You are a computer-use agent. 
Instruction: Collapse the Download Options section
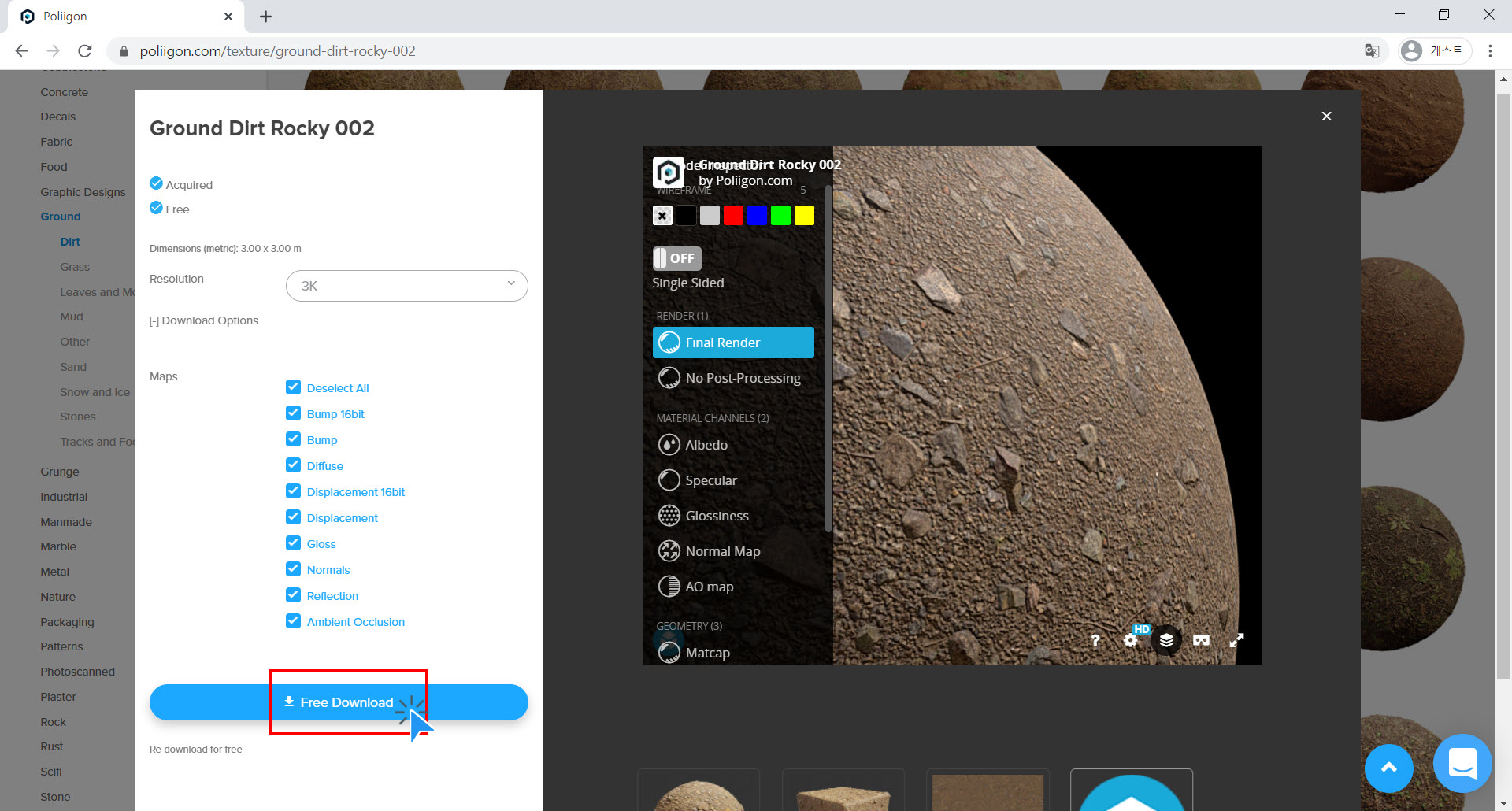point(204,320)
